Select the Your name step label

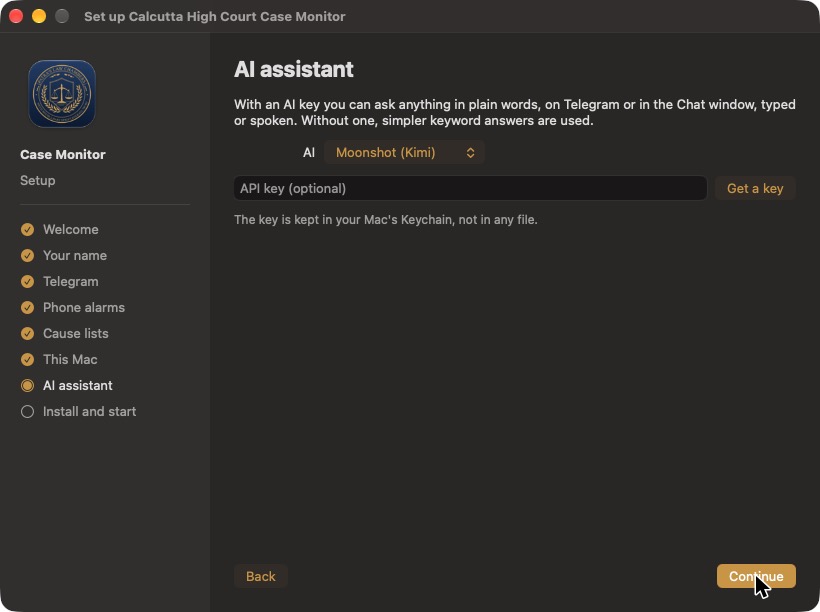coord(75,255)
